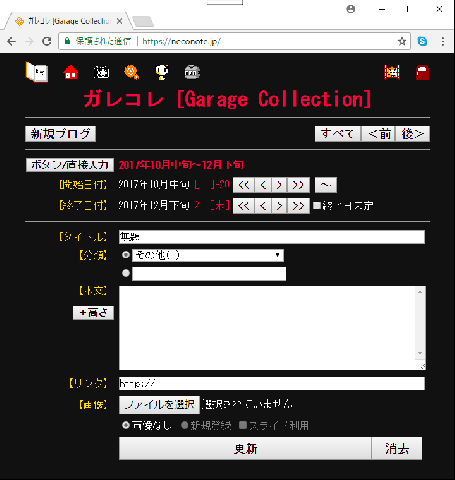The width and height of the screenshot is (455, 480).
Task: Click the dark red lock icon
Action: (422, 72)
